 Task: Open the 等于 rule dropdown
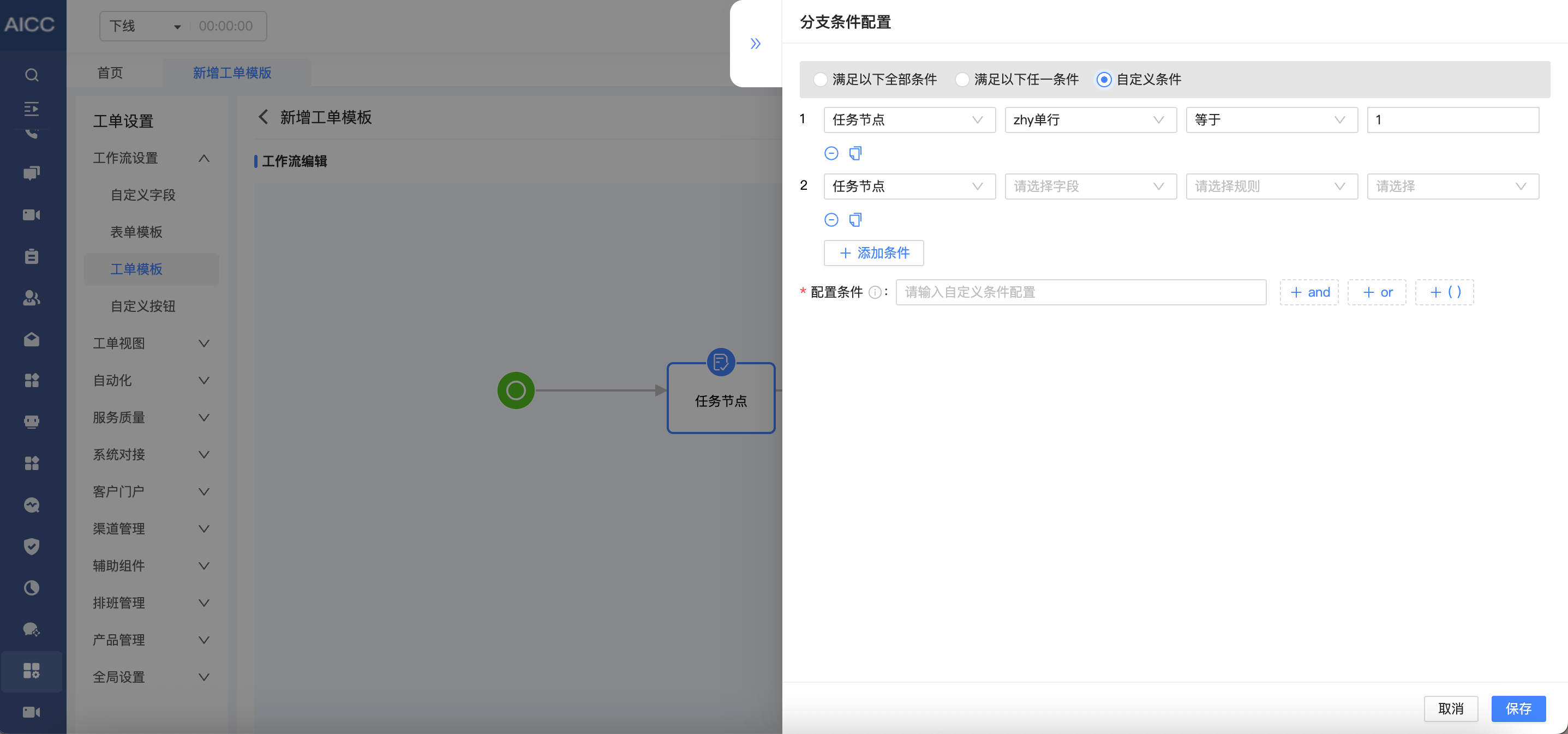[x=1271, y=120]
